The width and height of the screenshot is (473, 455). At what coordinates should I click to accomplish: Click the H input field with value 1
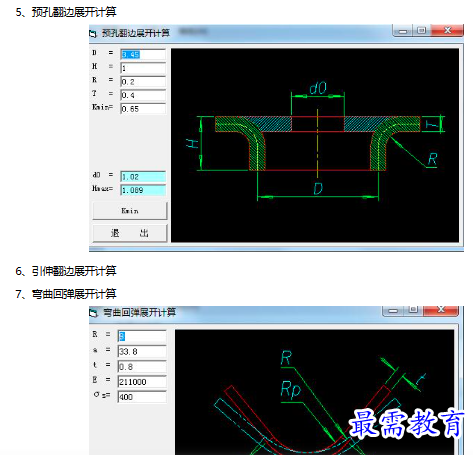(x=143, y=68)
